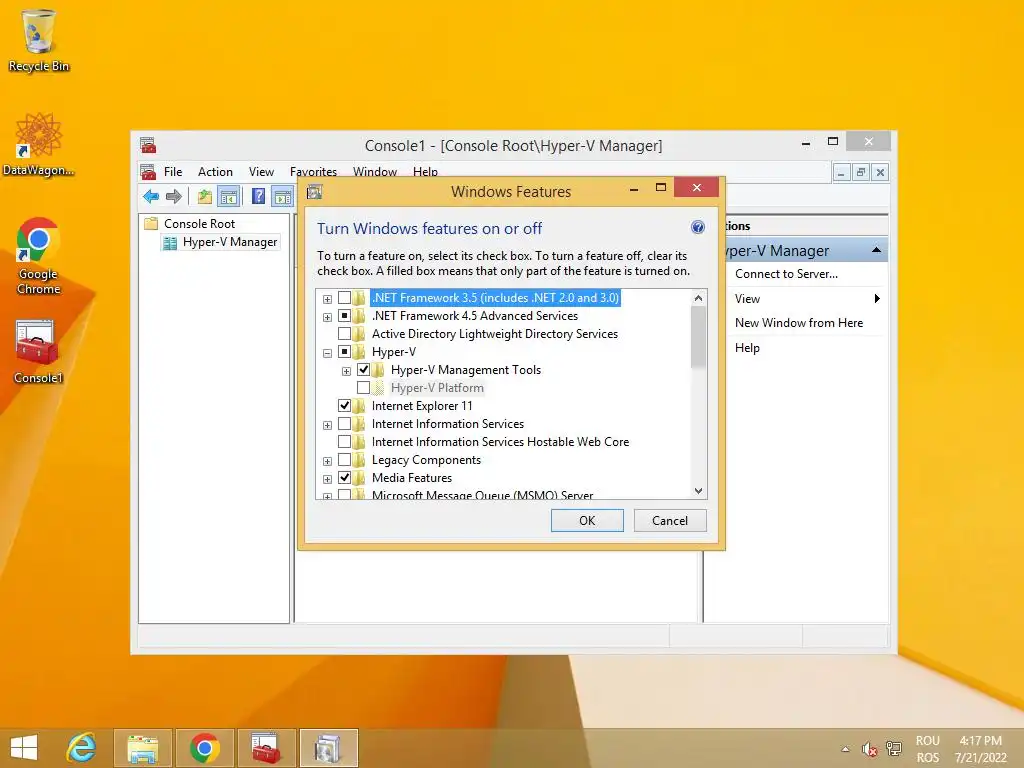The image size is (1024, 768).
Task: Toggle the Hyper-V parent checkbox
Action: click(344, 352)
